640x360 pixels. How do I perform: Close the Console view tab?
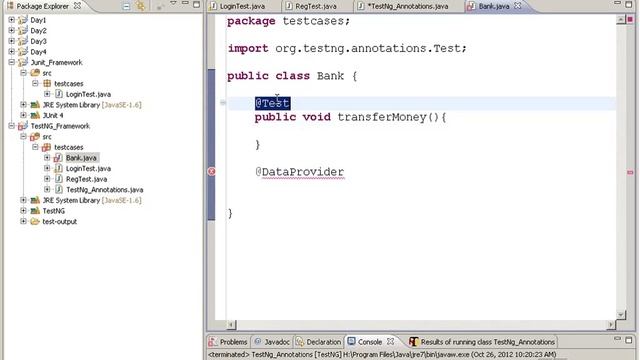[391, 342]
